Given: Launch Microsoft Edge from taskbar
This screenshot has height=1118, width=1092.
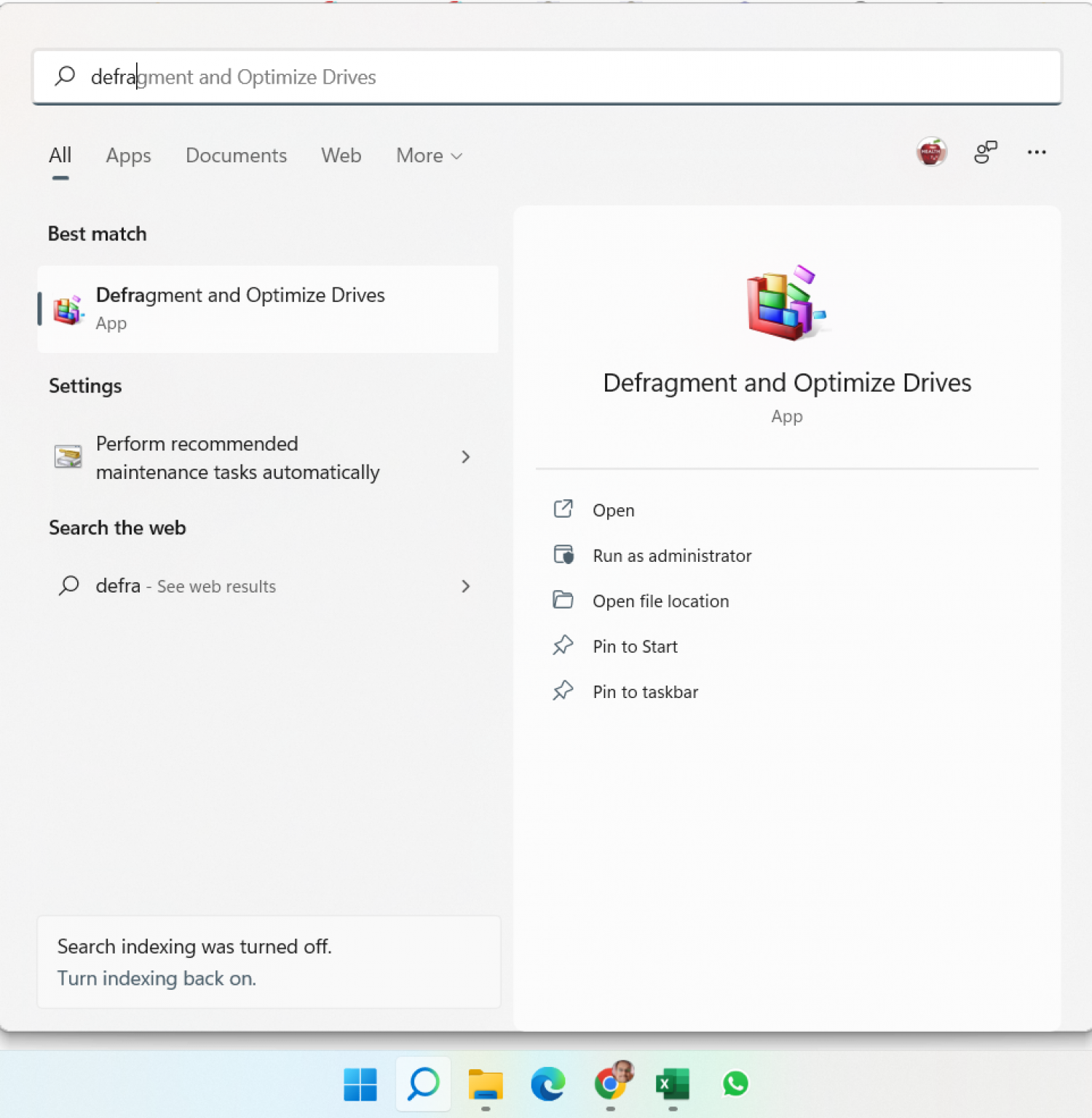Looking at the screenshot, I should coord(547,1085).
